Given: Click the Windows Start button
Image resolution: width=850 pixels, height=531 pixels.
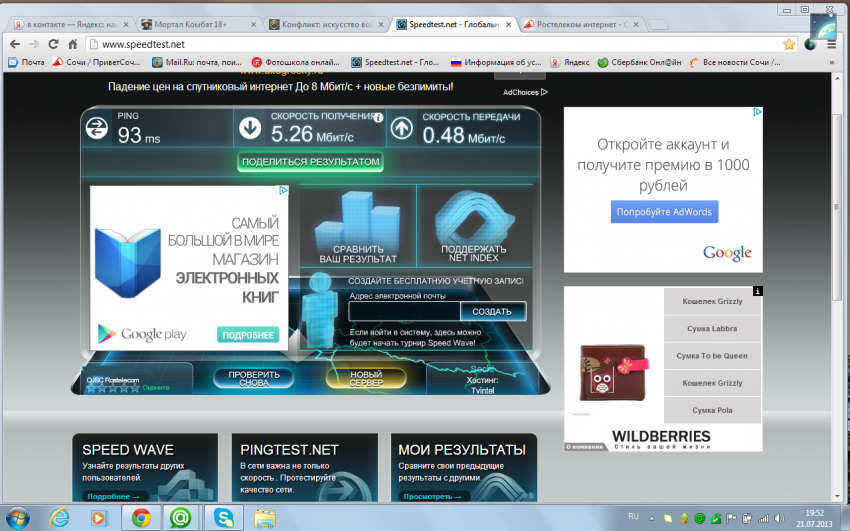Looking at the screenshot, I should click(x=18, y=517).
